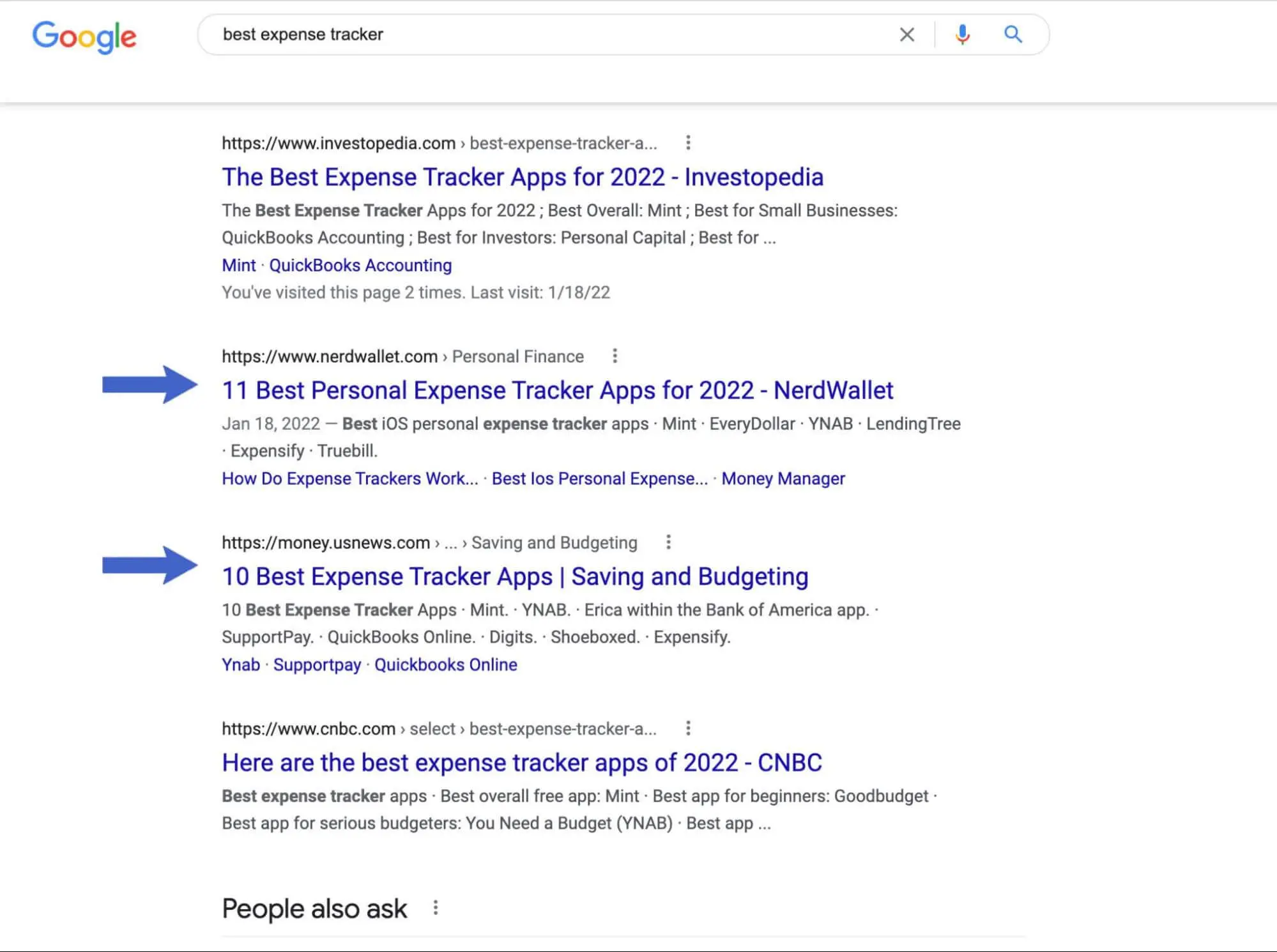Open NerdWallet 11 Best Personal Expense link

click(557, 390)
